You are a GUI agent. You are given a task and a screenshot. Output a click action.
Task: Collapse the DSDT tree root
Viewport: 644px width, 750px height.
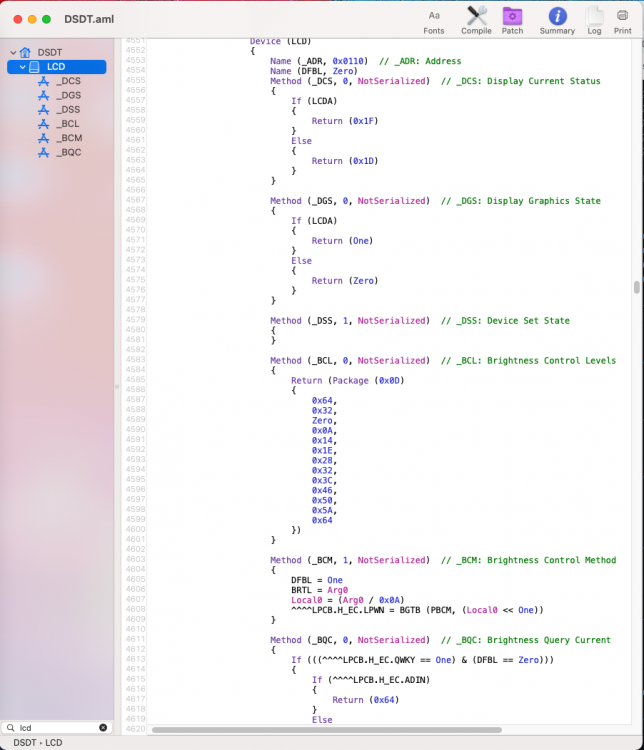(x=13, y=52)
